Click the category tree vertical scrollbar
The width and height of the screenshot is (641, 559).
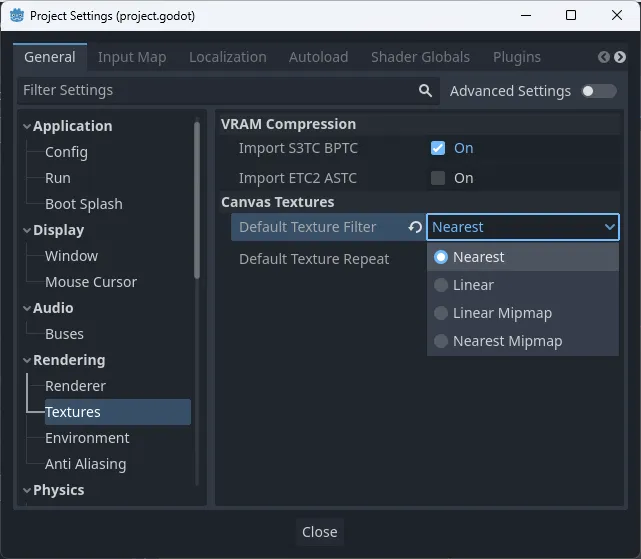[197, 200]
